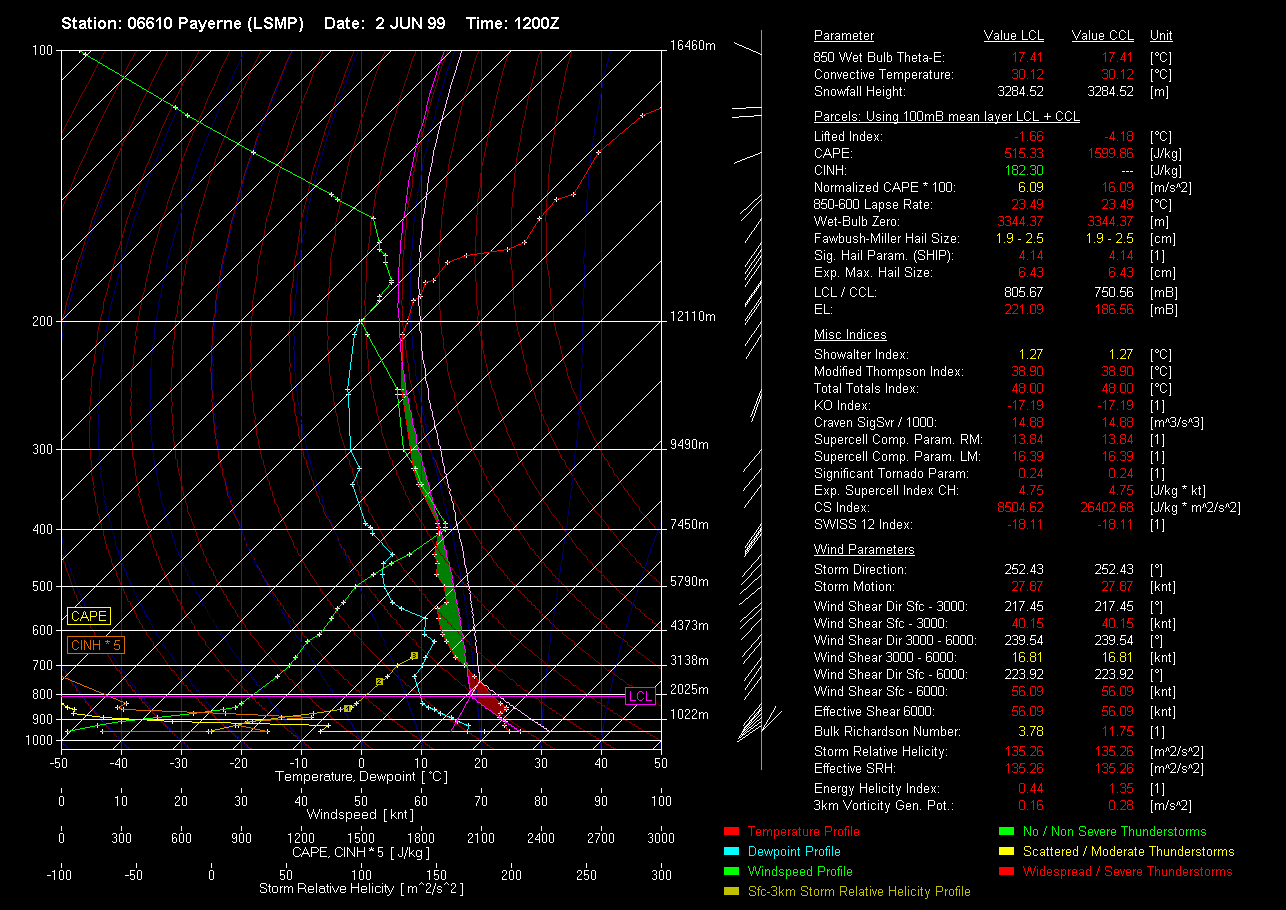This screenshot has height=910, width=1286.
Task: Select the Value LCL column header
Action: coord(1014,36)
